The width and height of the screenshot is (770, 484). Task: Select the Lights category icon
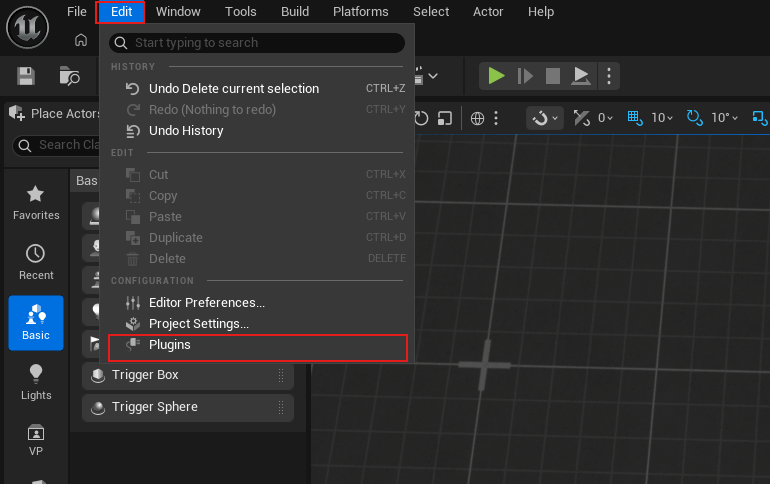[36, 381]
